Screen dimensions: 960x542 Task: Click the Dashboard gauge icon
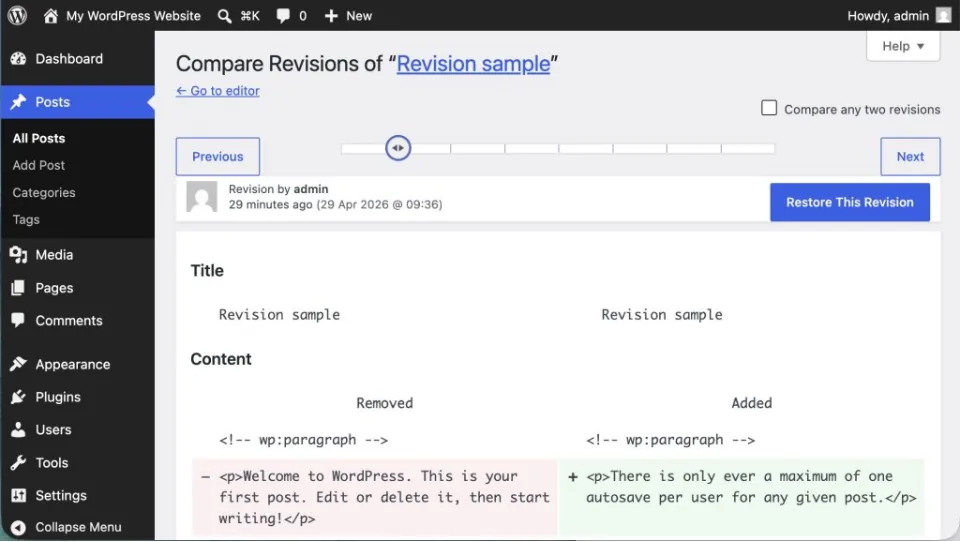(18, 59)
